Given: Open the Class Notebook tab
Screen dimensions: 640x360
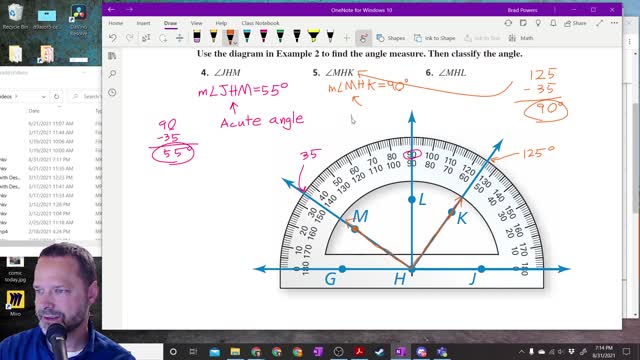Looking at the screenshot, I should [260, 23].
